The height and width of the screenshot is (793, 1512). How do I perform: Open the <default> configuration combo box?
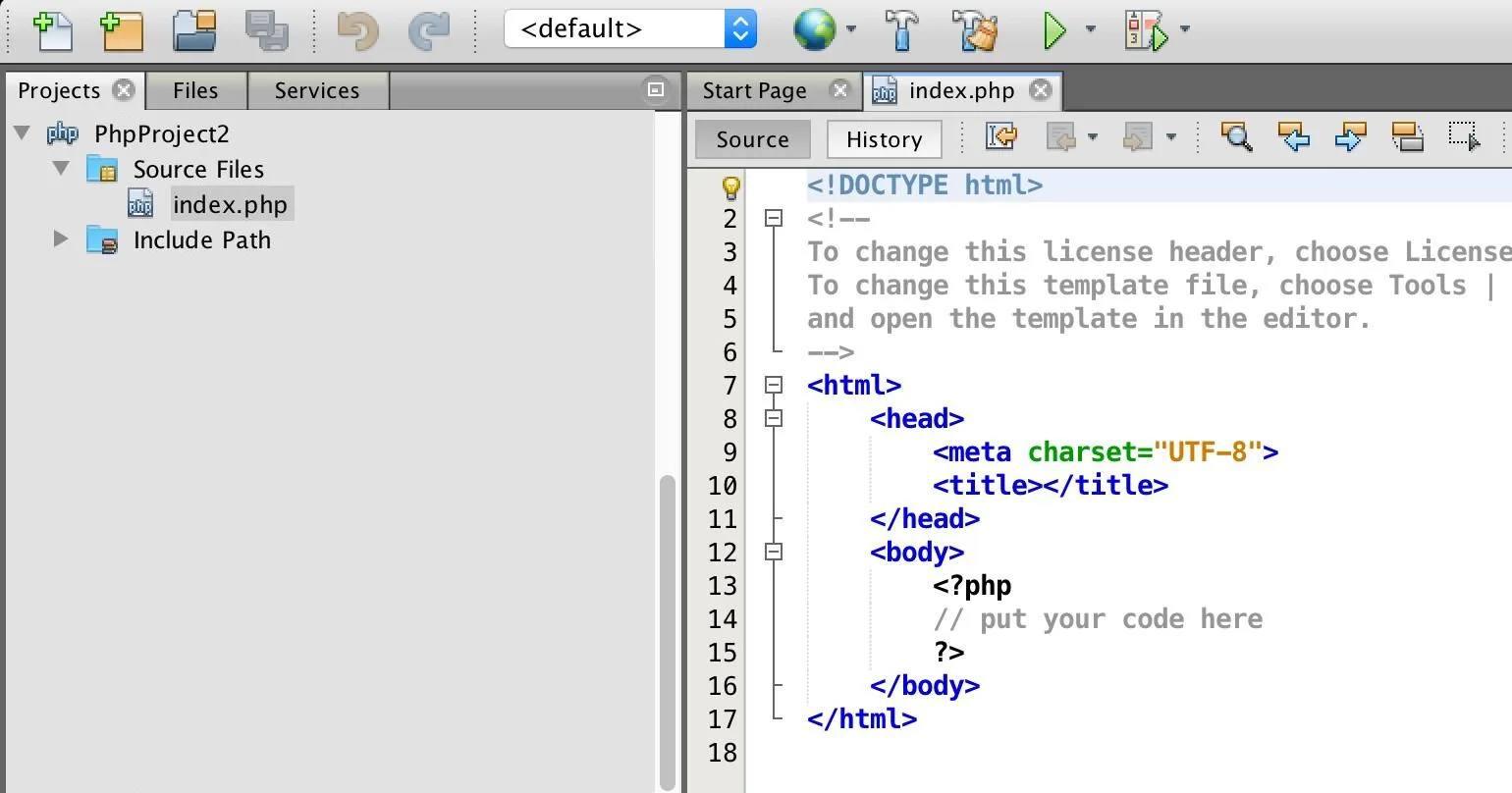tap(630, 28)
